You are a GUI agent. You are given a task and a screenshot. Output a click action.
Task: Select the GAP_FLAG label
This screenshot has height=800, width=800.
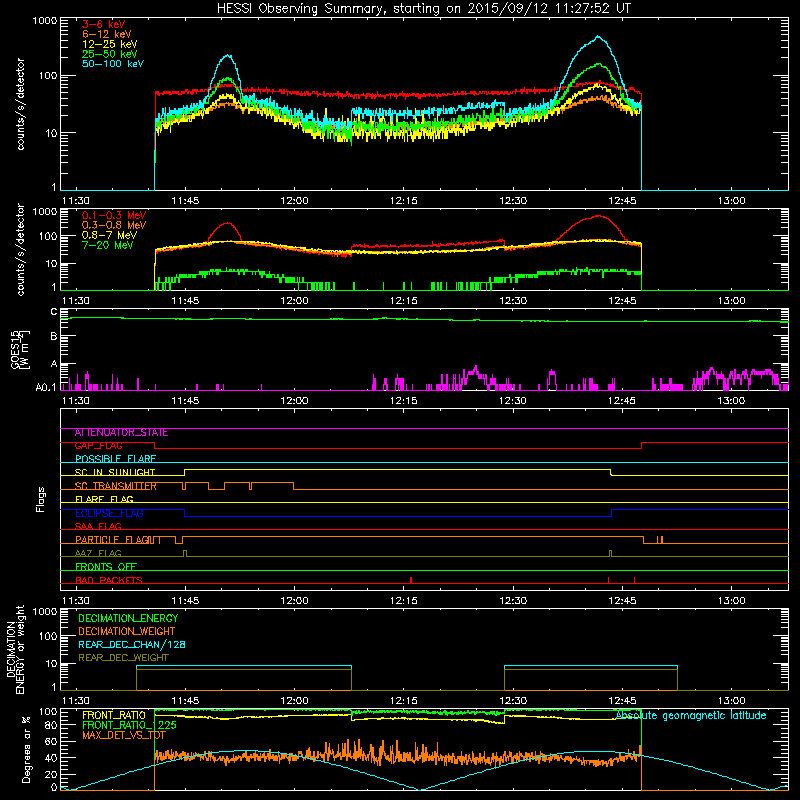[98, 446]
